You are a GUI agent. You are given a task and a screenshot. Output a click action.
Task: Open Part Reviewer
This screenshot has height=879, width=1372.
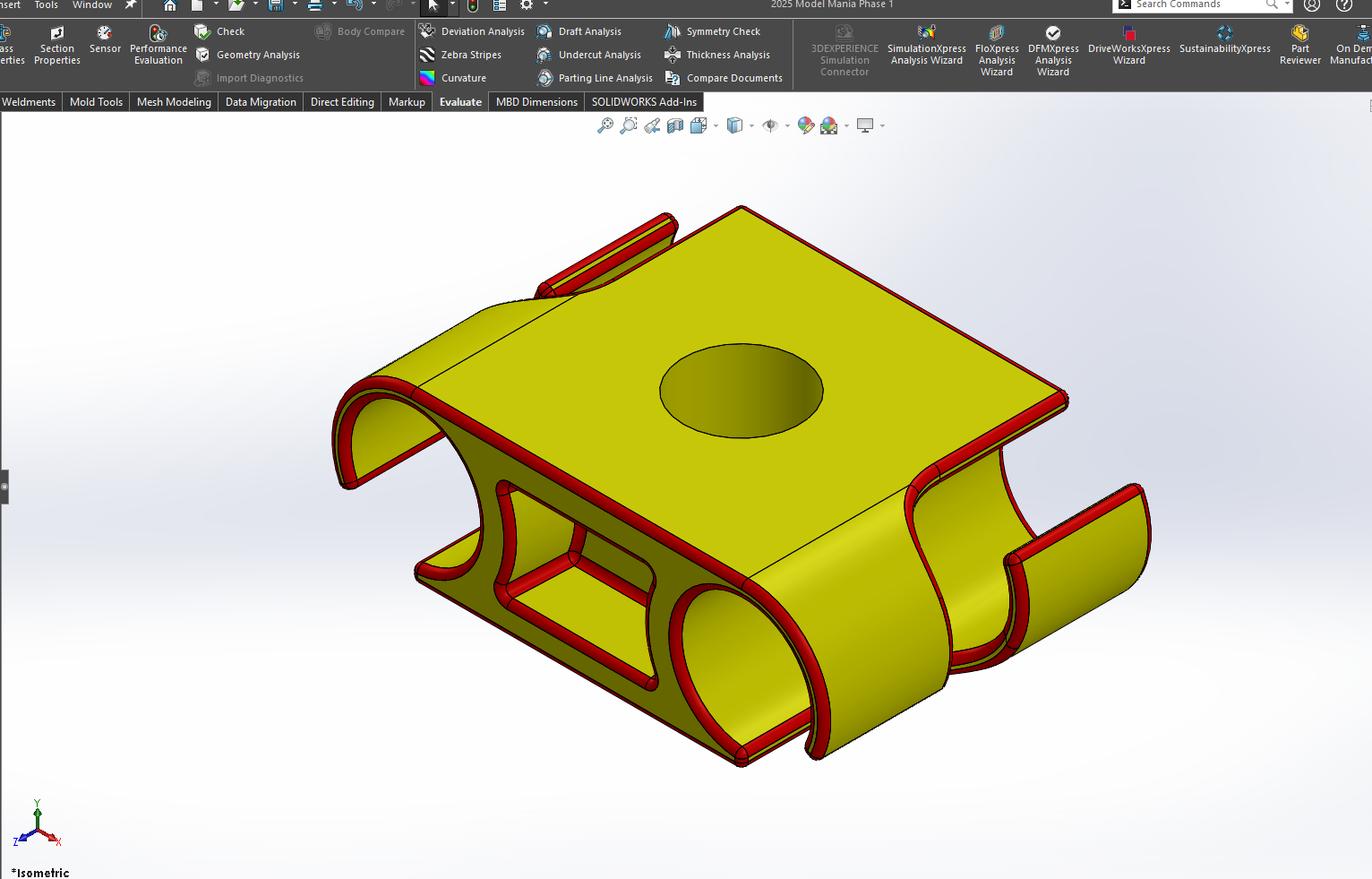point(1300,45)
